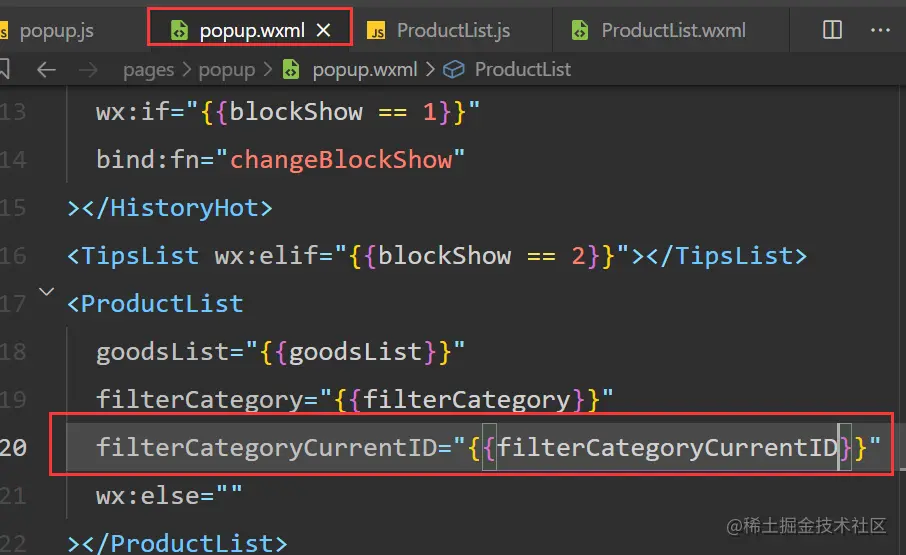Click the split editor icon
Image resolution: width=906 pixels, height=555 pixels.
pos(832,29)
